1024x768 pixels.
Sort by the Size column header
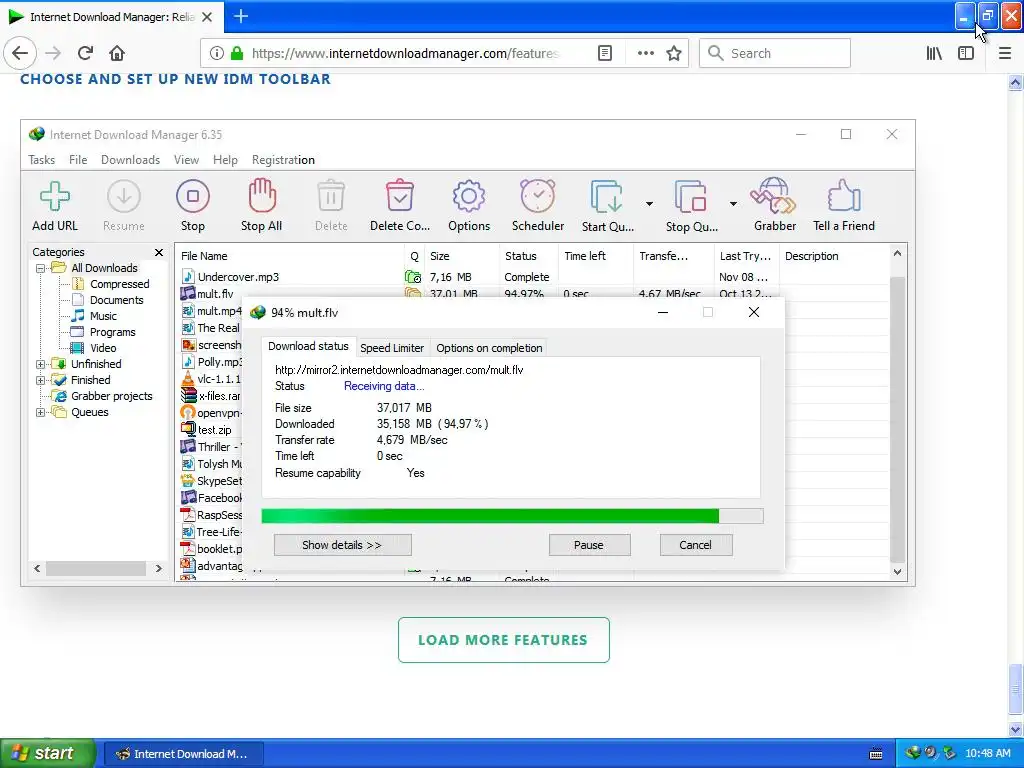pyautogui.click(x=461, y=256)
